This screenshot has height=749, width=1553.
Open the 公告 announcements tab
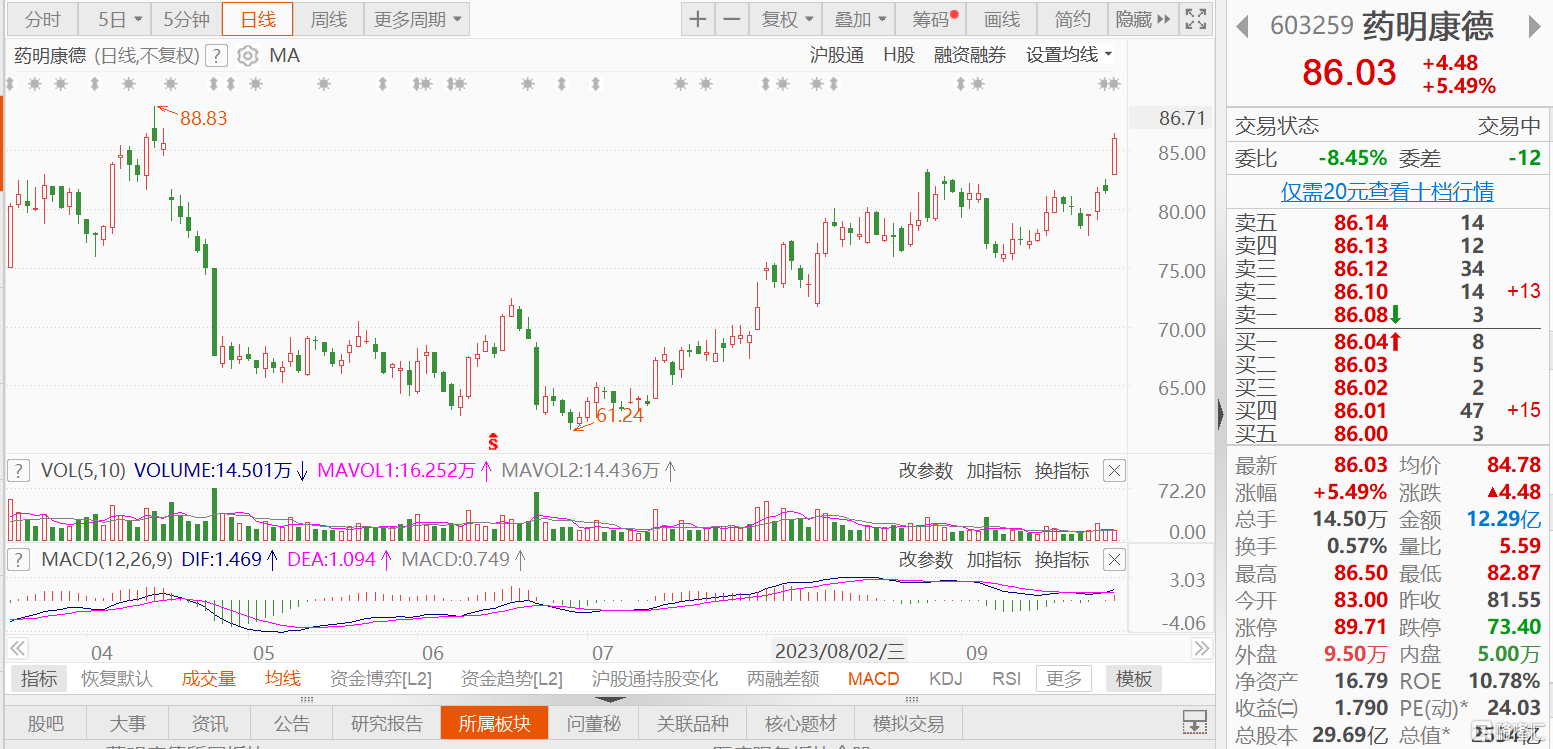tap(292, 723)
